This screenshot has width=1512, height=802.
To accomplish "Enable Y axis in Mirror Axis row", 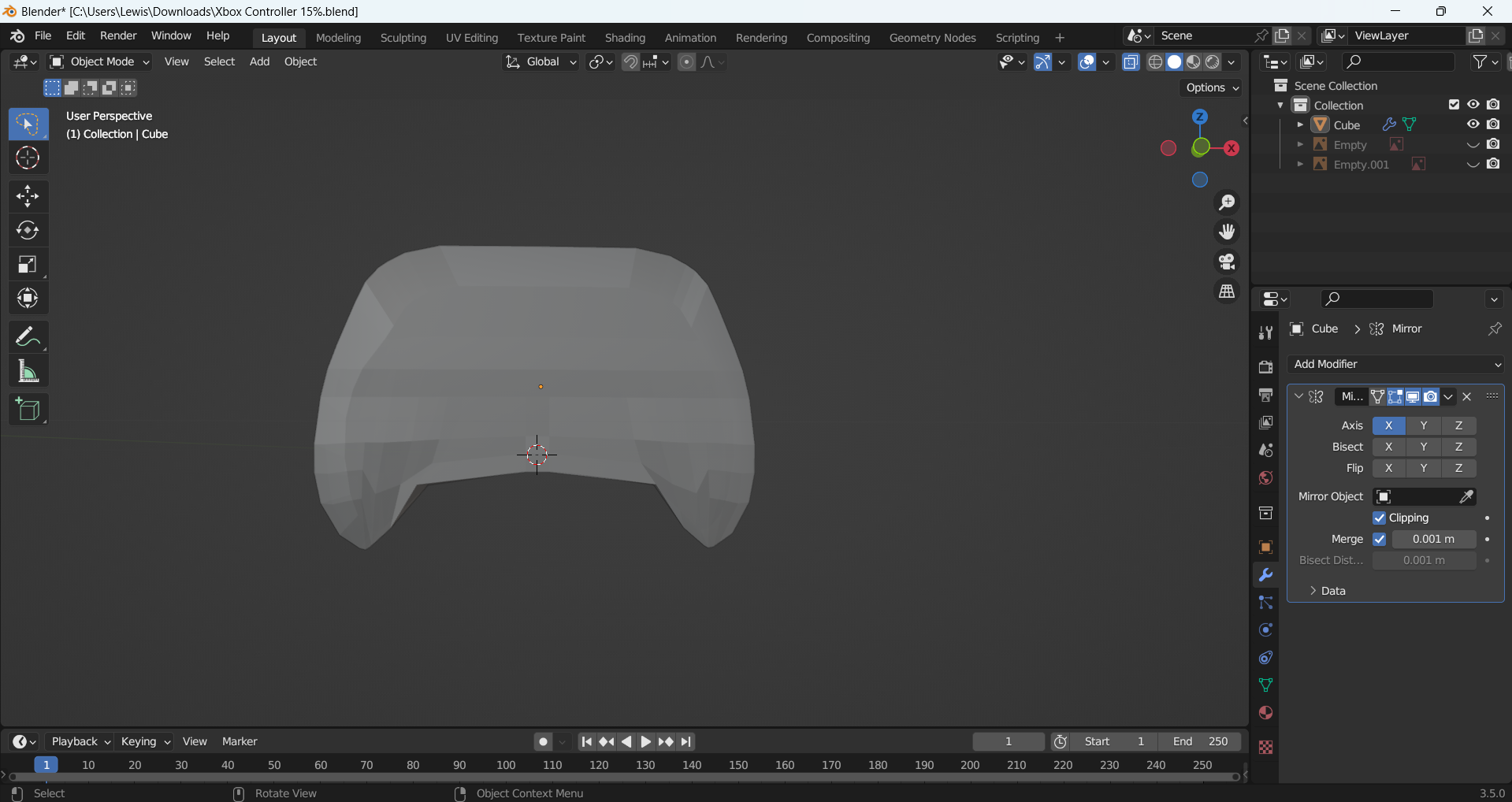I will 1423,425.
